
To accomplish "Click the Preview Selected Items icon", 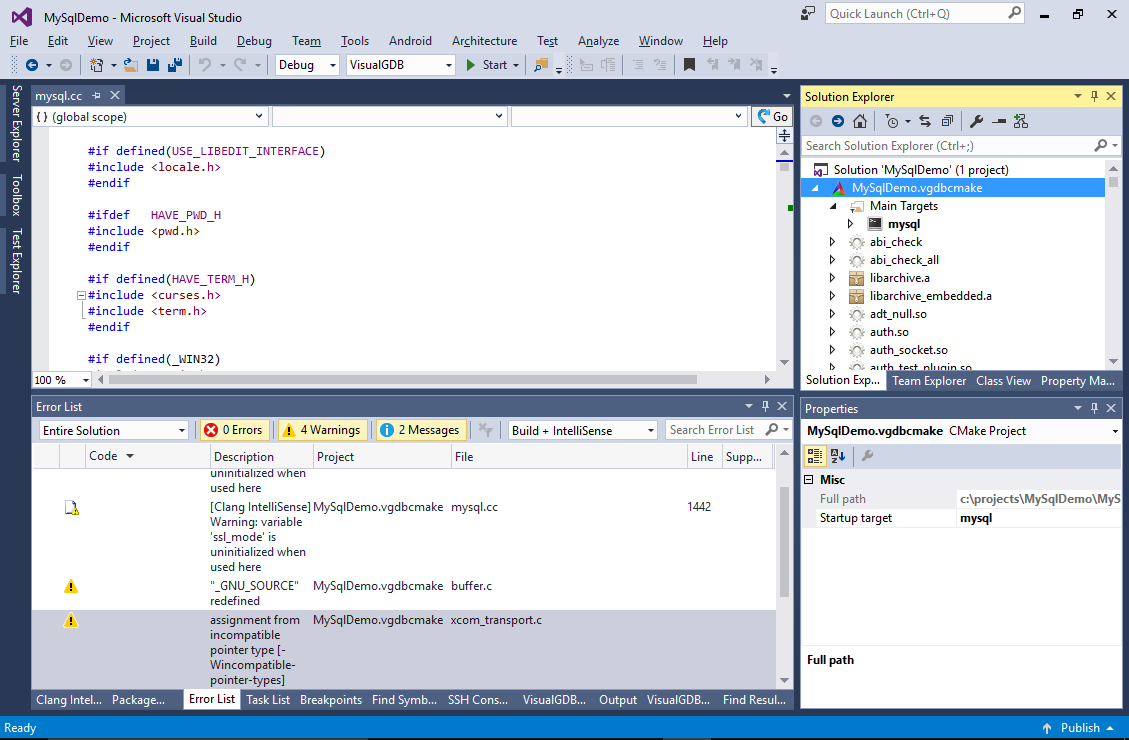I will (x=999, y=121).
